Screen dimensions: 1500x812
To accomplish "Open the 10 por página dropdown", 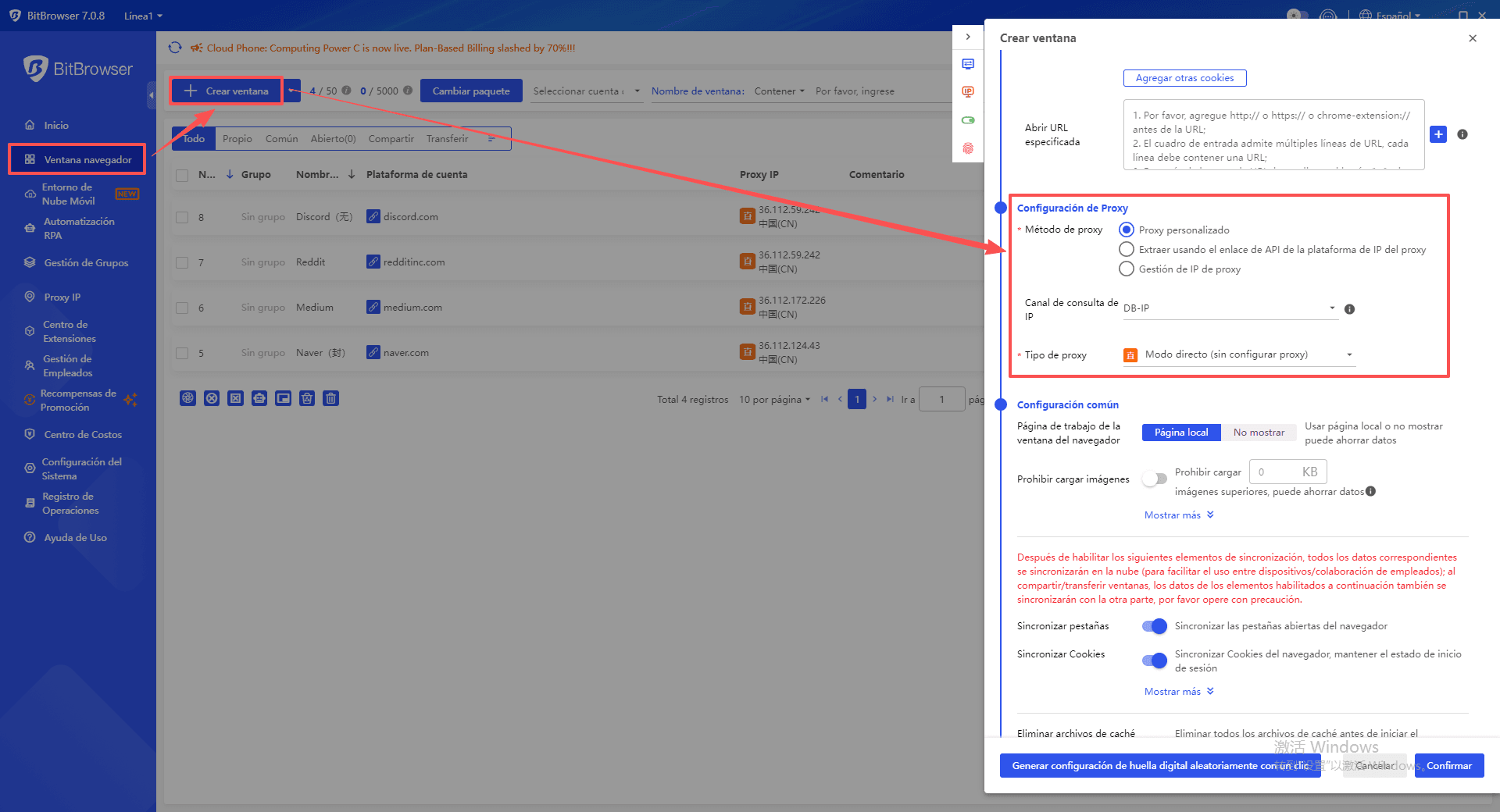I will [774, 399].
